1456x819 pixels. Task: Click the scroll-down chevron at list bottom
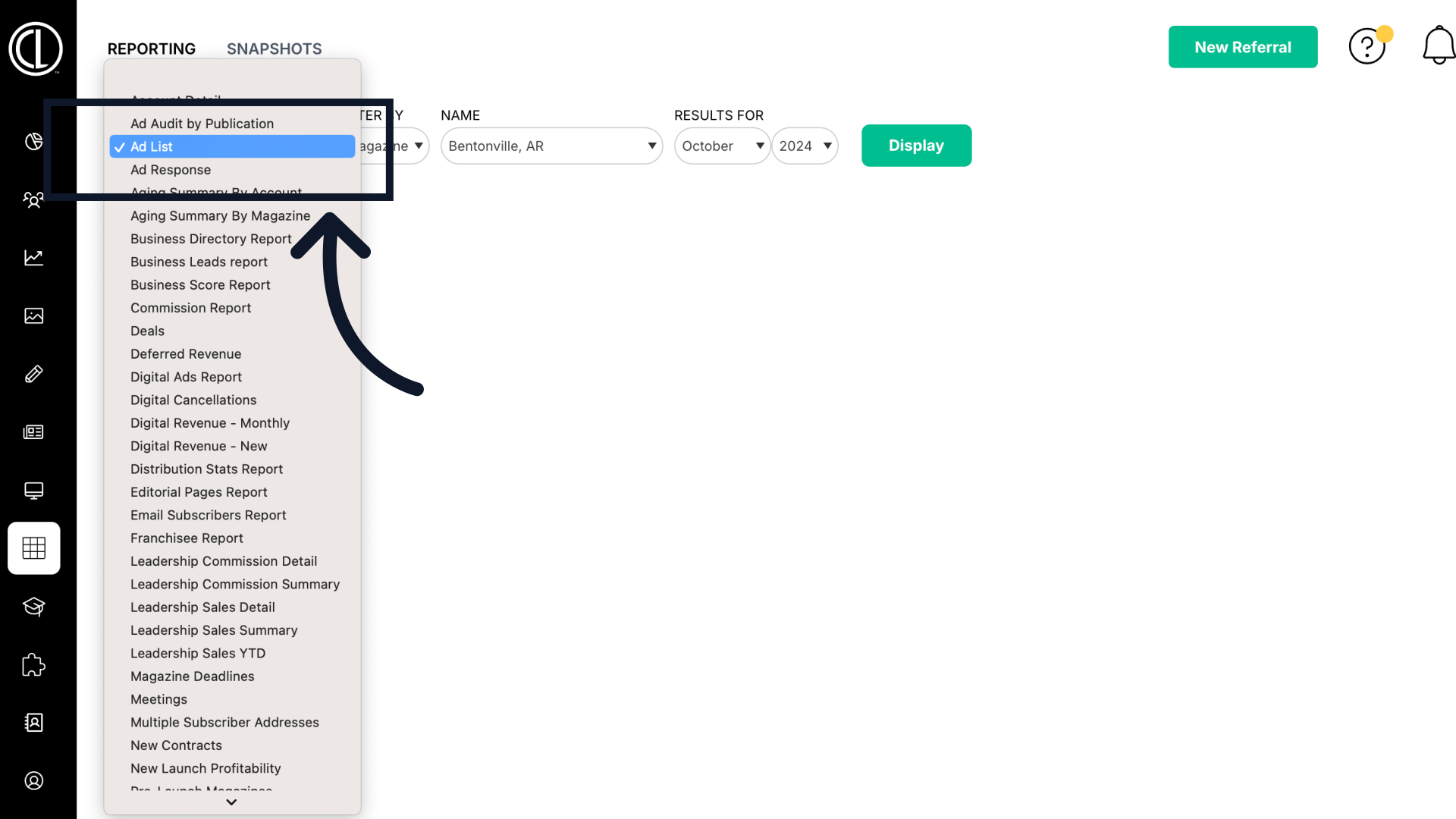click(x=231, y=802)
